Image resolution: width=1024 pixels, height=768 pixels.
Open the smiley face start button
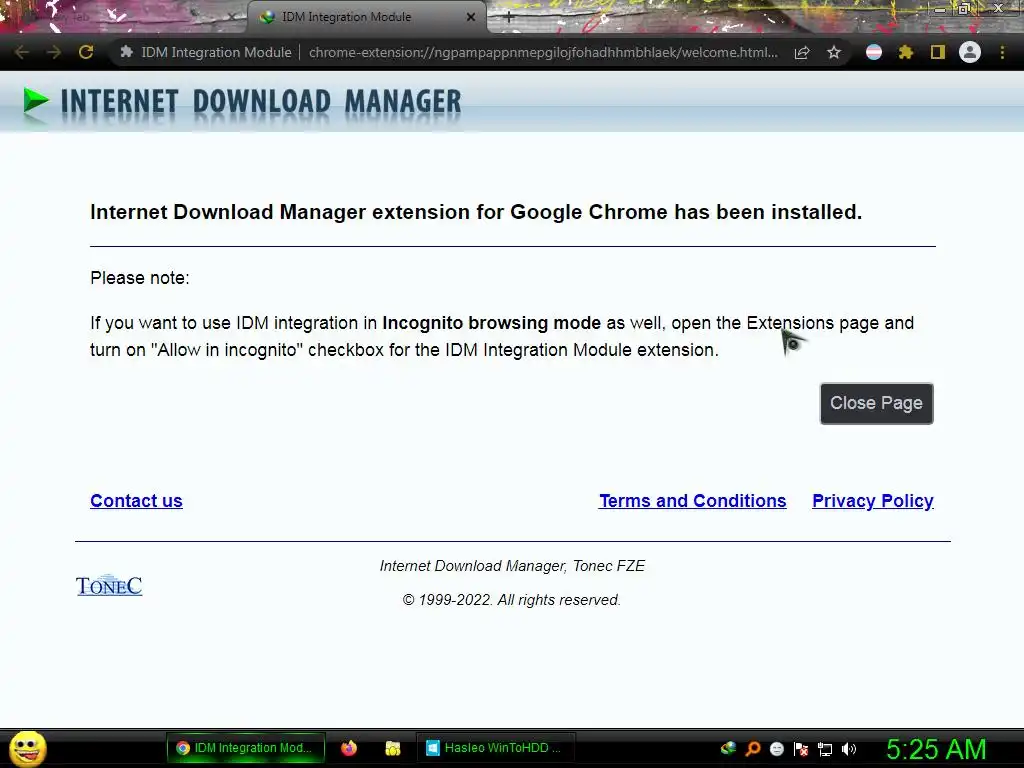(x=27, y=749)
